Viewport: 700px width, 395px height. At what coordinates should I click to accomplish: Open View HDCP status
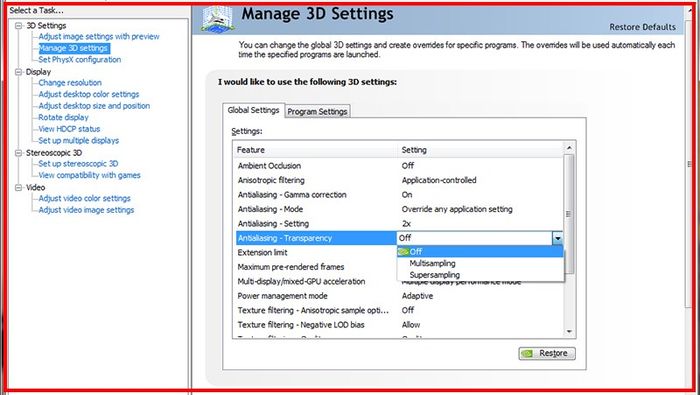pos(69,129)
